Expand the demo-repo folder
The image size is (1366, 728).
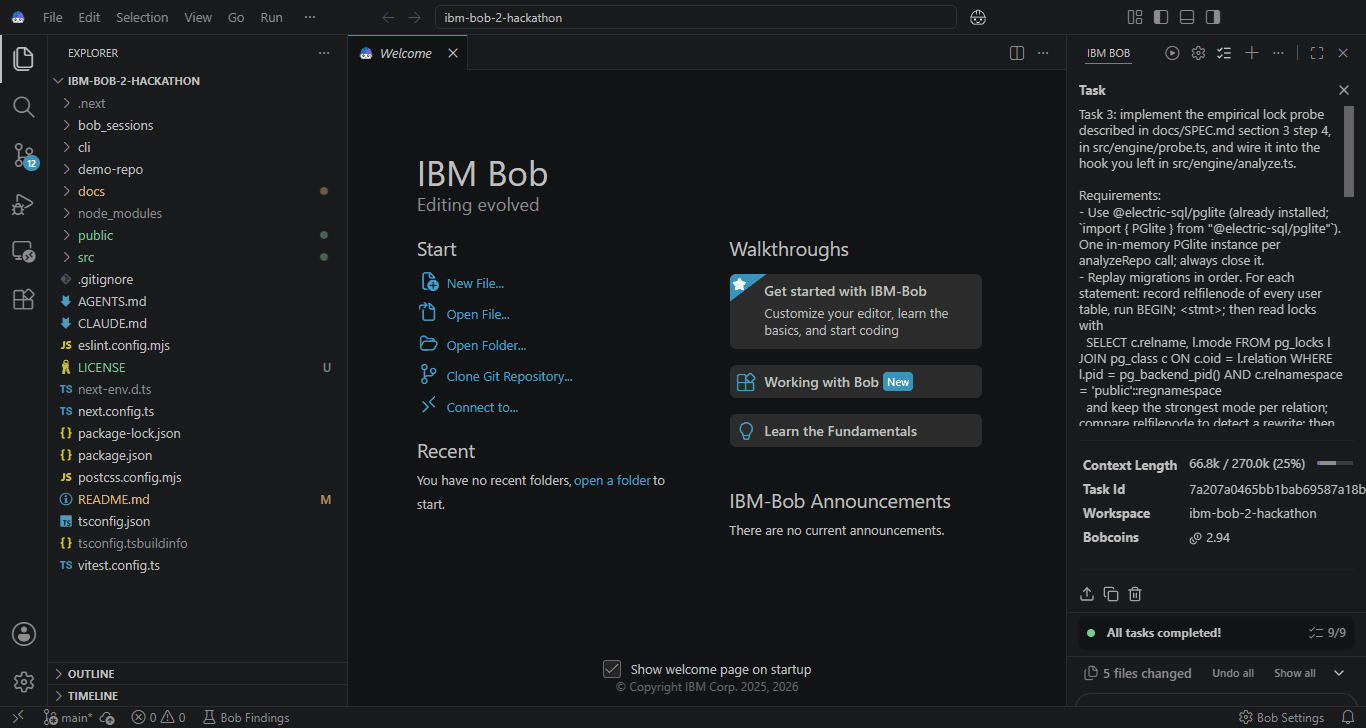(197, 169)
